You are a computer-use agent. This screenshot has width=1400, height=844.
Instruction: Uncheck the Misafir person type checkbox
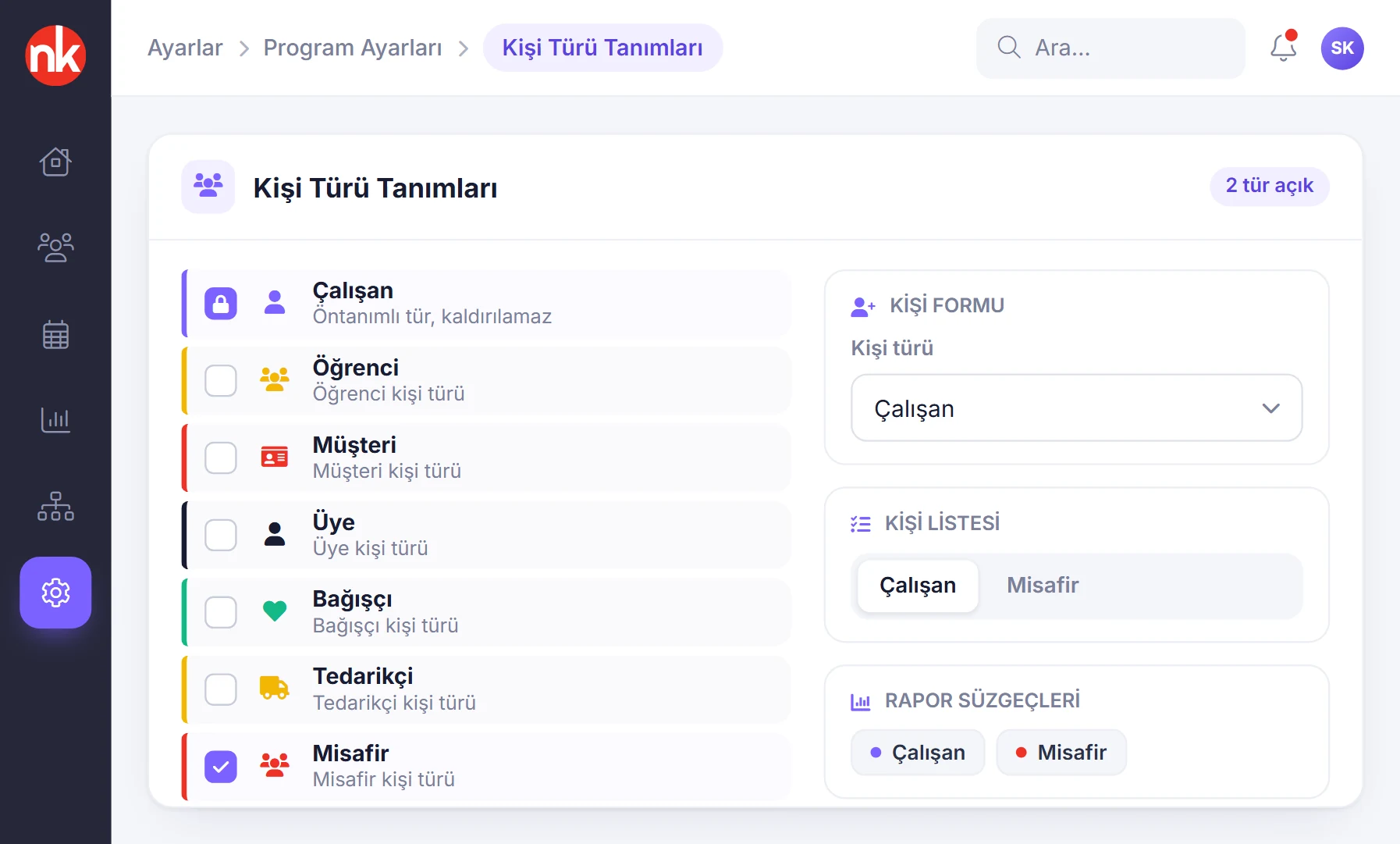pos(221,767)
